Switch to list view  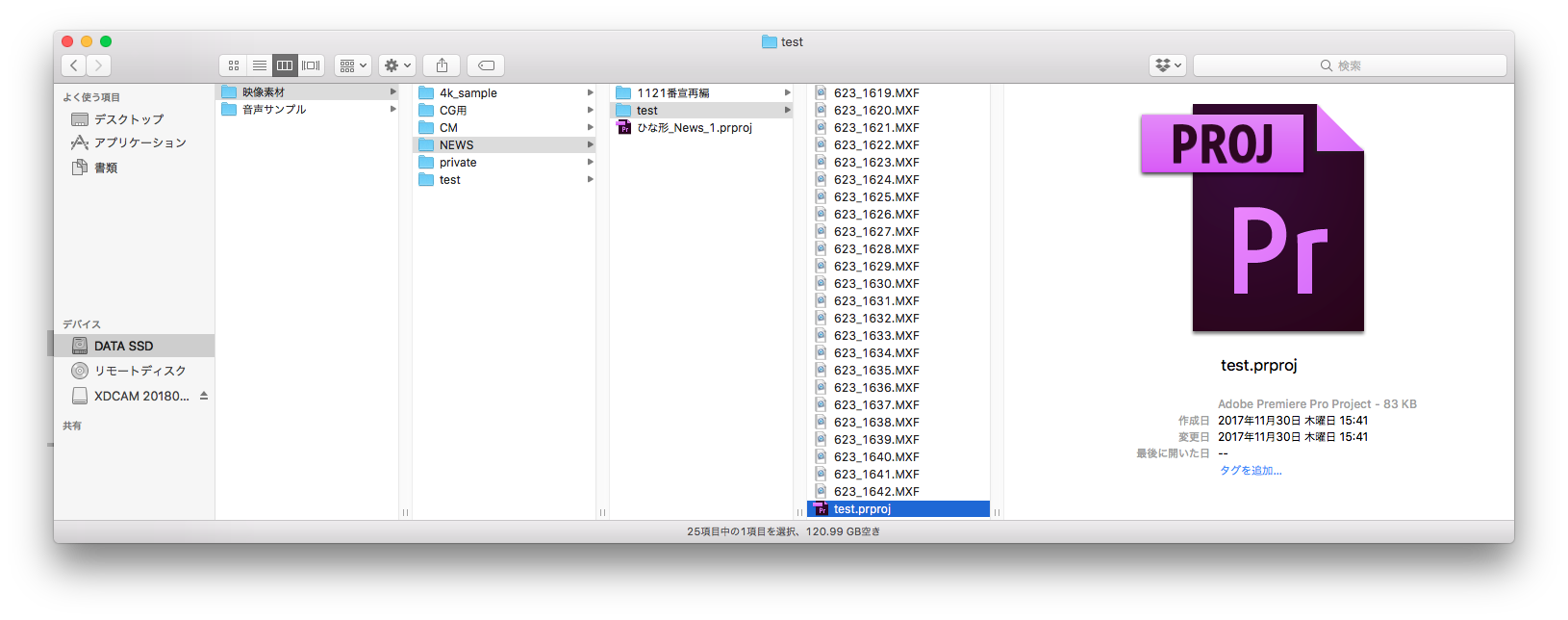pyautogui.click(x=259, y=65)
